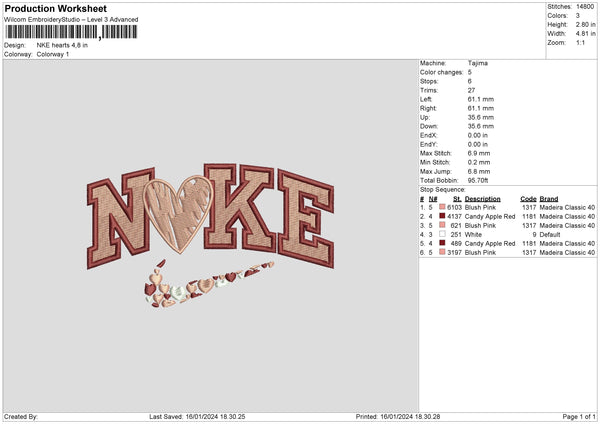
Task: Click the heart-filled swoosh in the design
Action: 209,284
